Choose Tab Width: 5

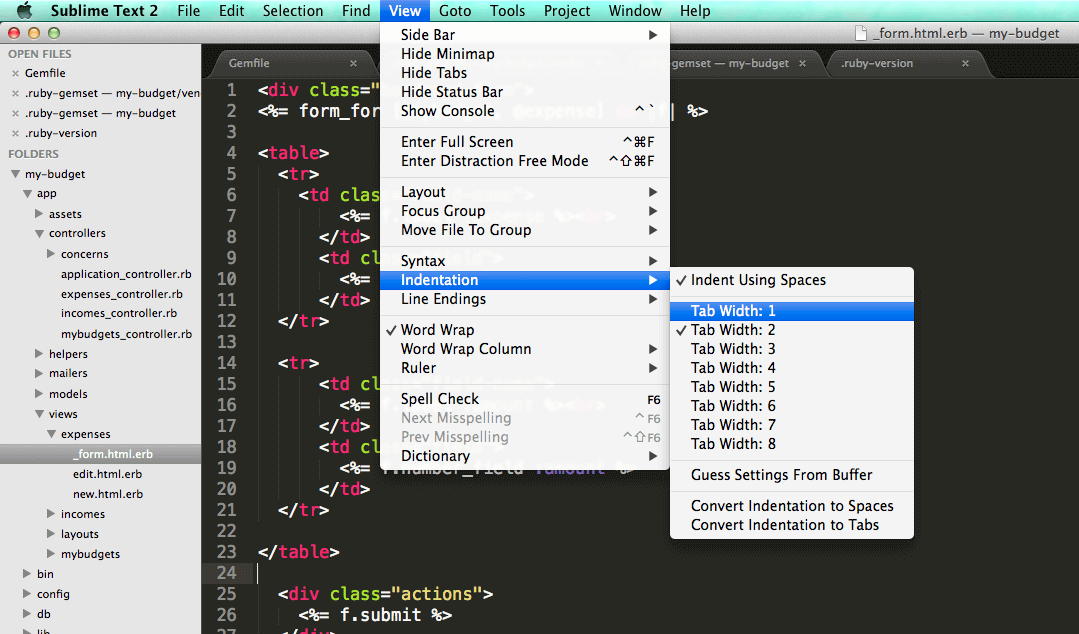pos(791,387)
